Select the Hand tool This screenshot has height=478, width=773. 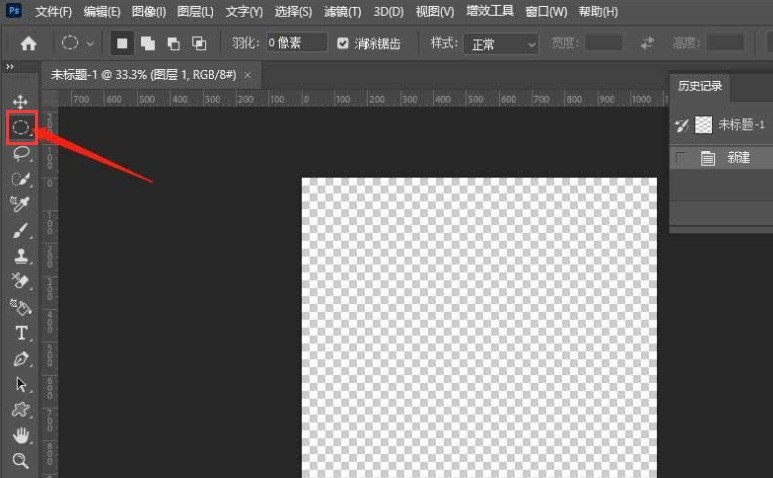[x=21, y=435]
